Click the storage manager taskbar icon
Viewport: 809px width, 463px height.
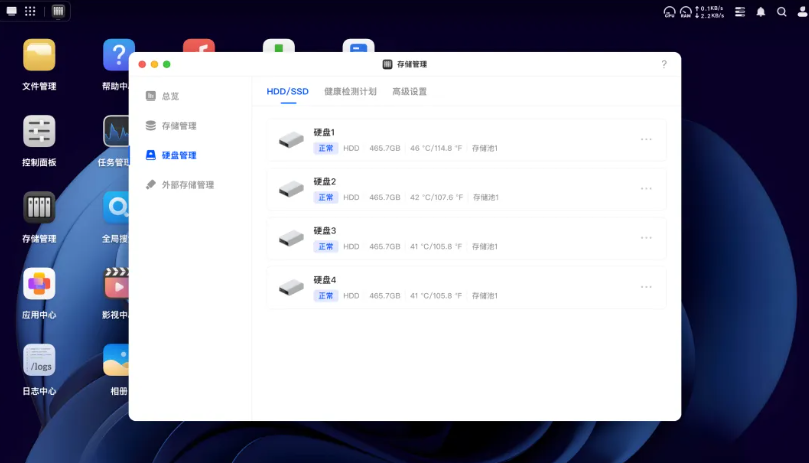click(x=58, y=11)
